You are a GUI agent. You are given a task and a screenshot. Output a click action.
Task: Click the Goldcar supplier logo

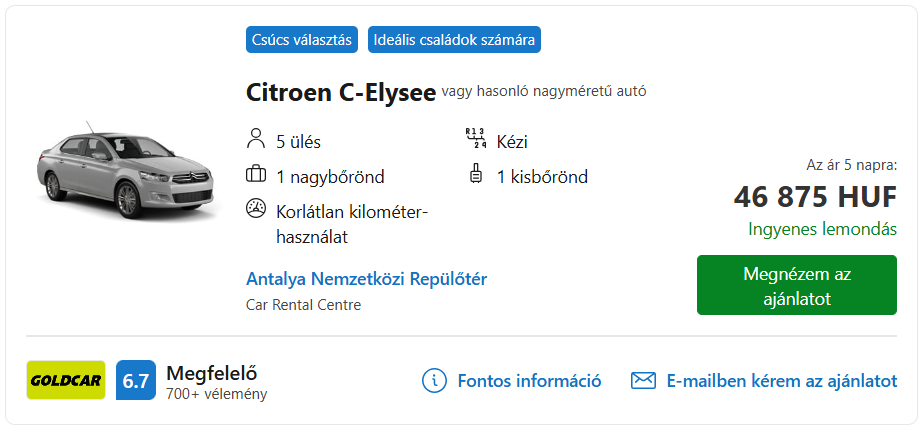tap(66, 380)
